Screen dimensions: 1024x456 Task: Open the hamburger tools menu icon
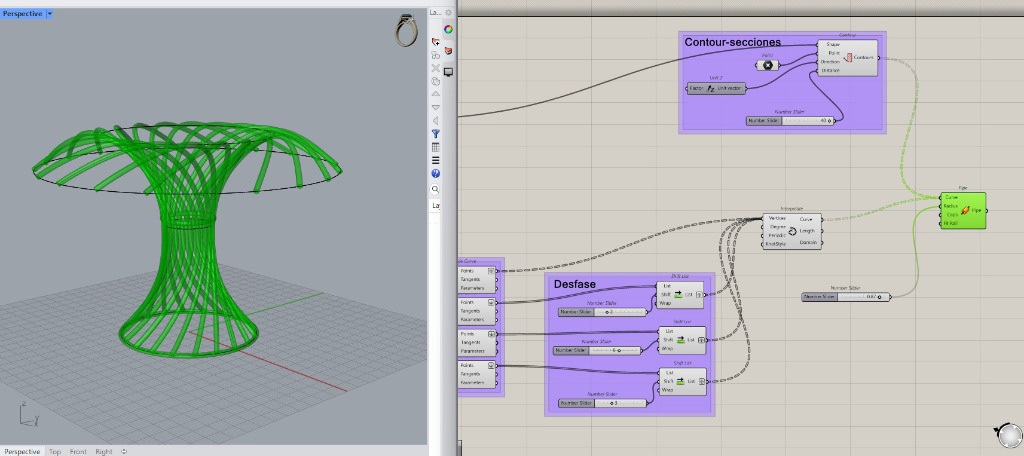[x=436, y=160]
